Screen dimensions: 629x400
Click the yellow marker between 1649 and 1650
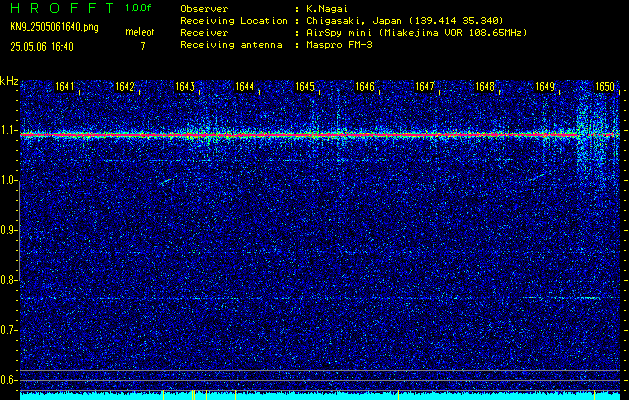[595, 395]
